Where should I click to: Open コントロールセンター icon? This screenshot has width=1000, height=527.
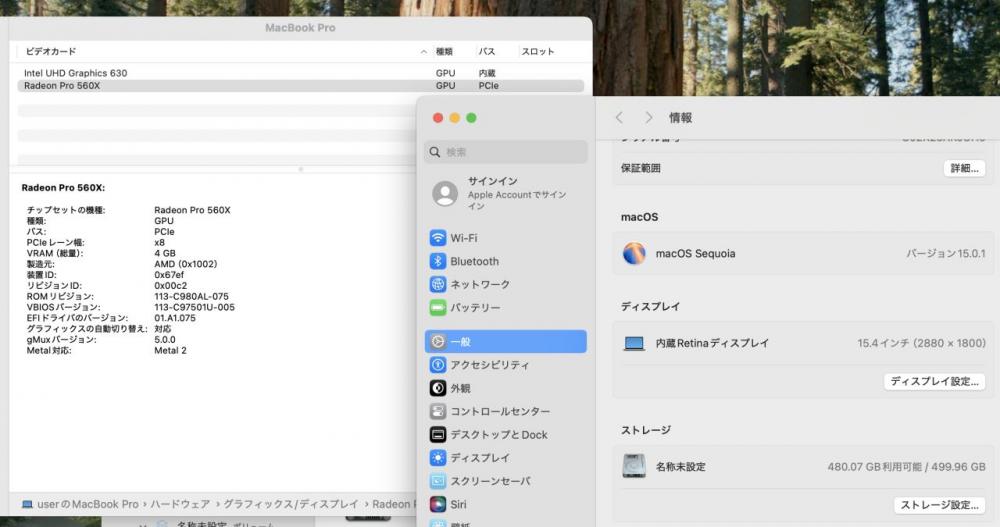(438, 411)
